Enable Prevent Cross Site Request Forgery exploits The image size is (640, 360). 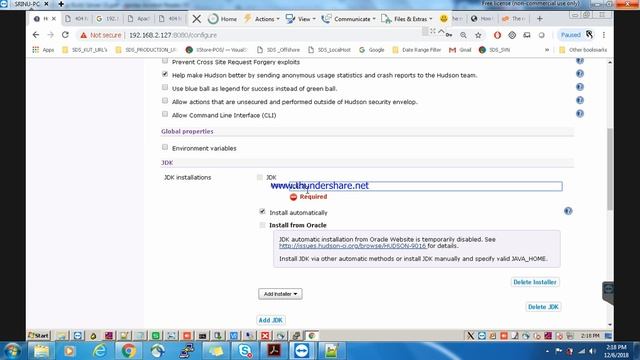click(x=165, y=61)
